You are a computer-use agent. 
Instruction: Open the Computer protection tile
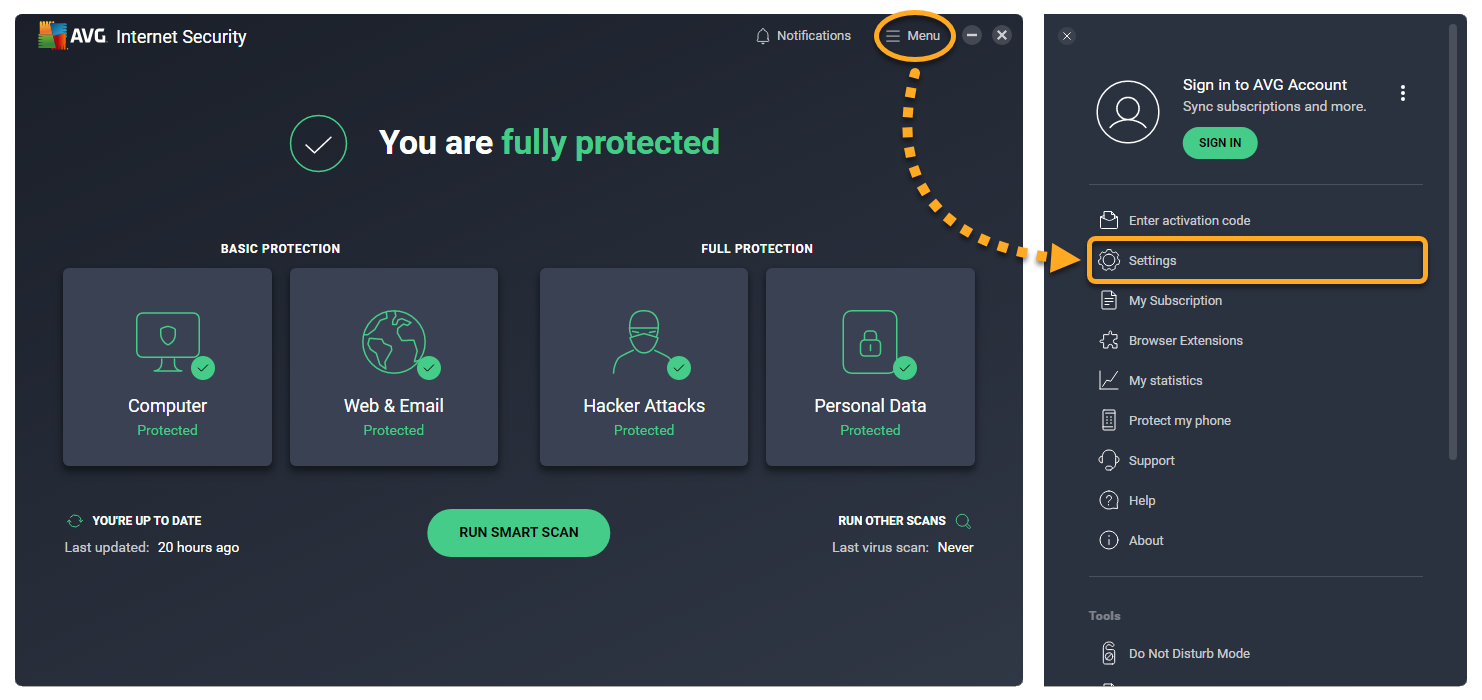click(167, 366)
